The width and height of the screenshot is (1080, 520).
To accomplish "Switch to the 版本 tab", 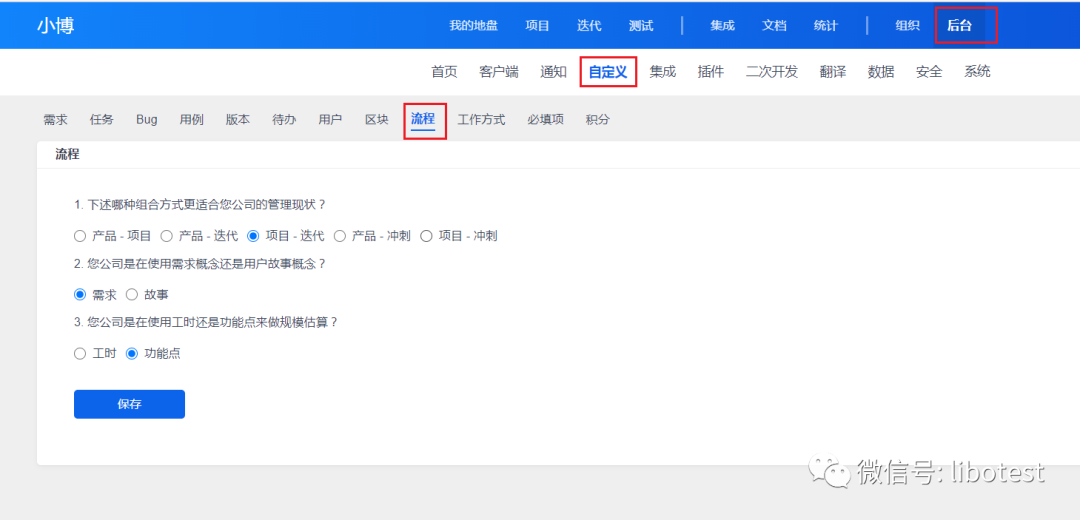I will (x=238, y=119).
